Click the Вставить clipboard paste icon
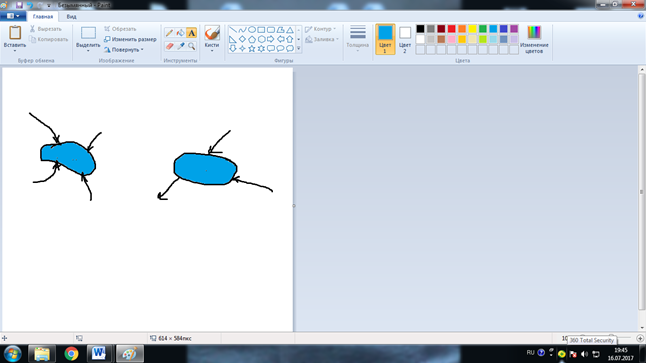The image size is (647, 364). [15, 33]
